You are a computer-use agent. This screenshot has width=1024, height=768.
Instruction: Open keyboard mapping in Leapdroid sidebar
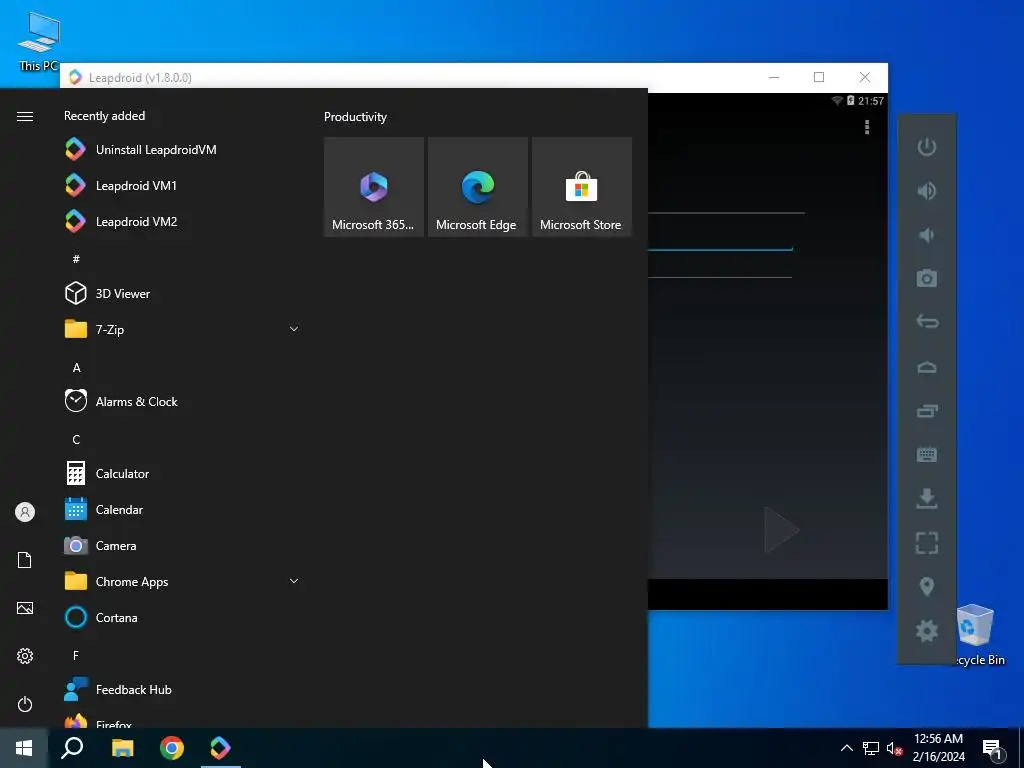(x=927, y=454)
